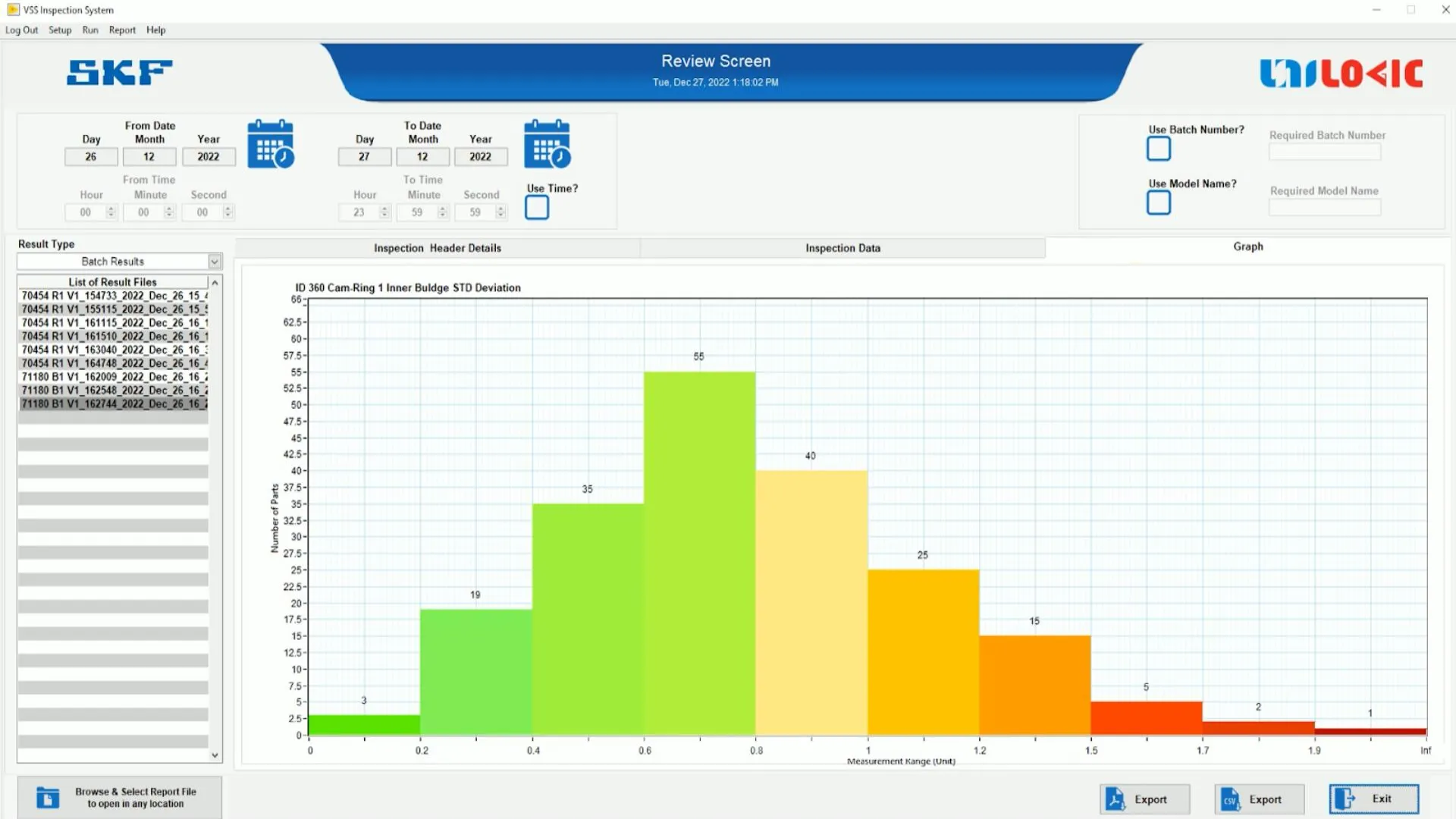The height and width of the screenshot is (819, 1456).
Task: Open the Report menu
Action: coord(122,30)
